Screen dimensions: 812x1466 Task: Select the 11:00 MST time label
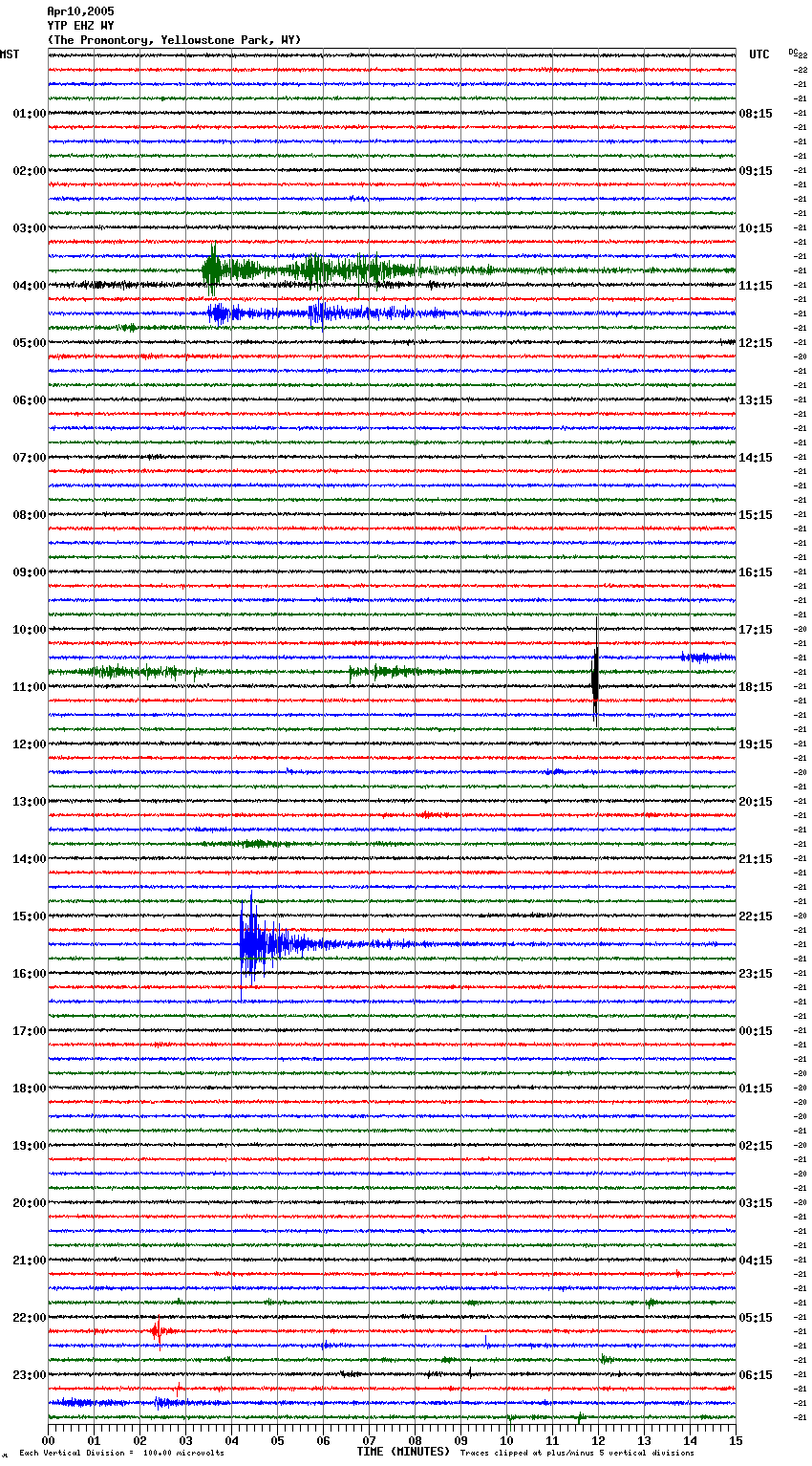tap(30, 687)
